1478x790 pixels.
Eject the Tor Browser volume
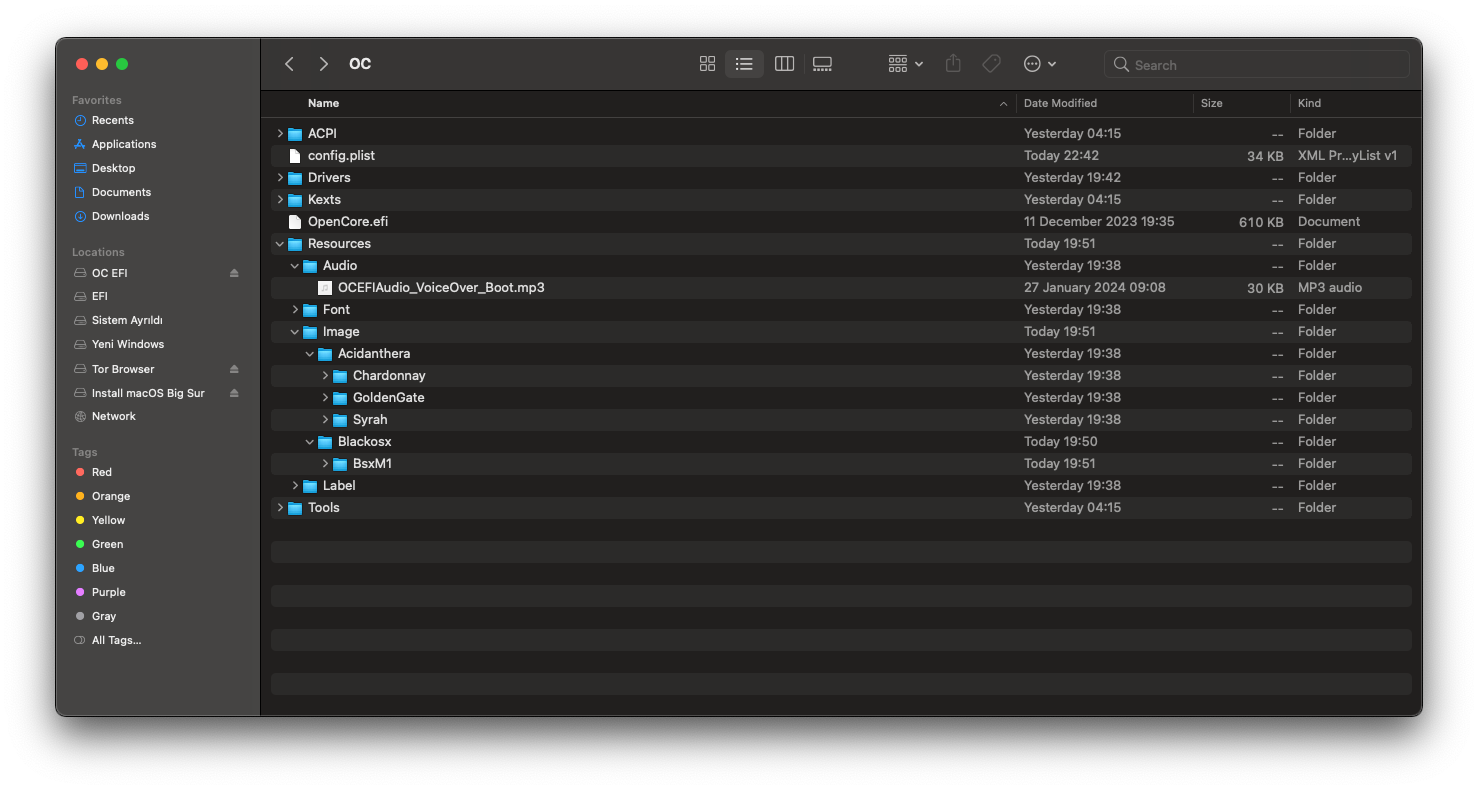(234, 369)
